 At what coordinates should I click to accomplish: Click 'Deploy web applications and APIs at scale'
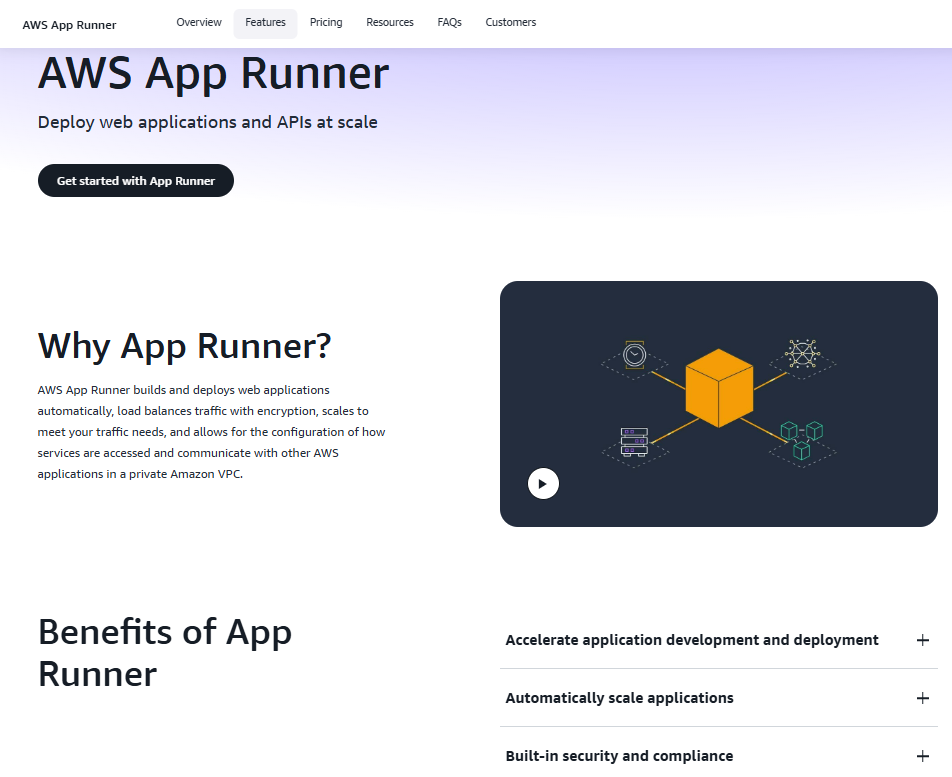point(208,122)
